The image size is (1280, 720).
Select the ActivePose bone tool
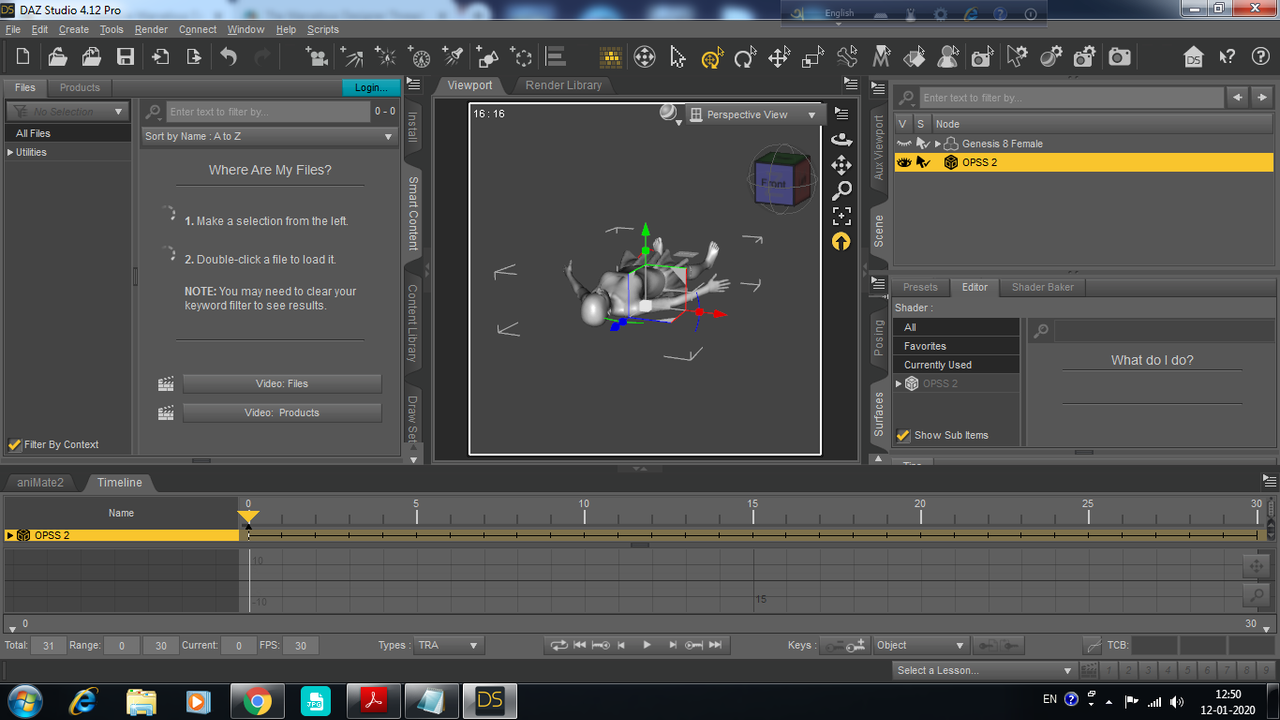[847, 57]
